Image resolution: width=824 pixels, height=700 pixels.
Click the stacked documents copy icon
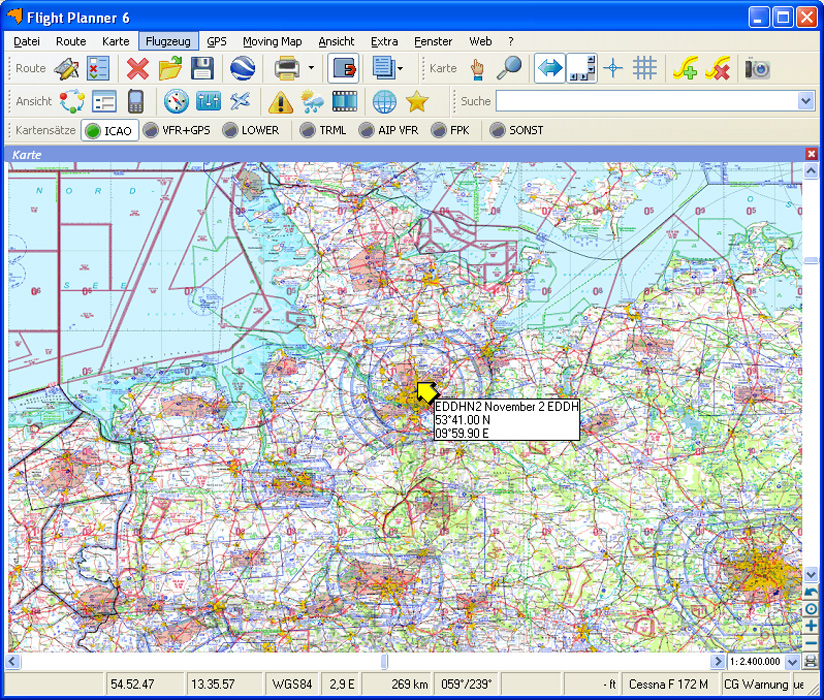pyautogui.click(x=384, y=69)
